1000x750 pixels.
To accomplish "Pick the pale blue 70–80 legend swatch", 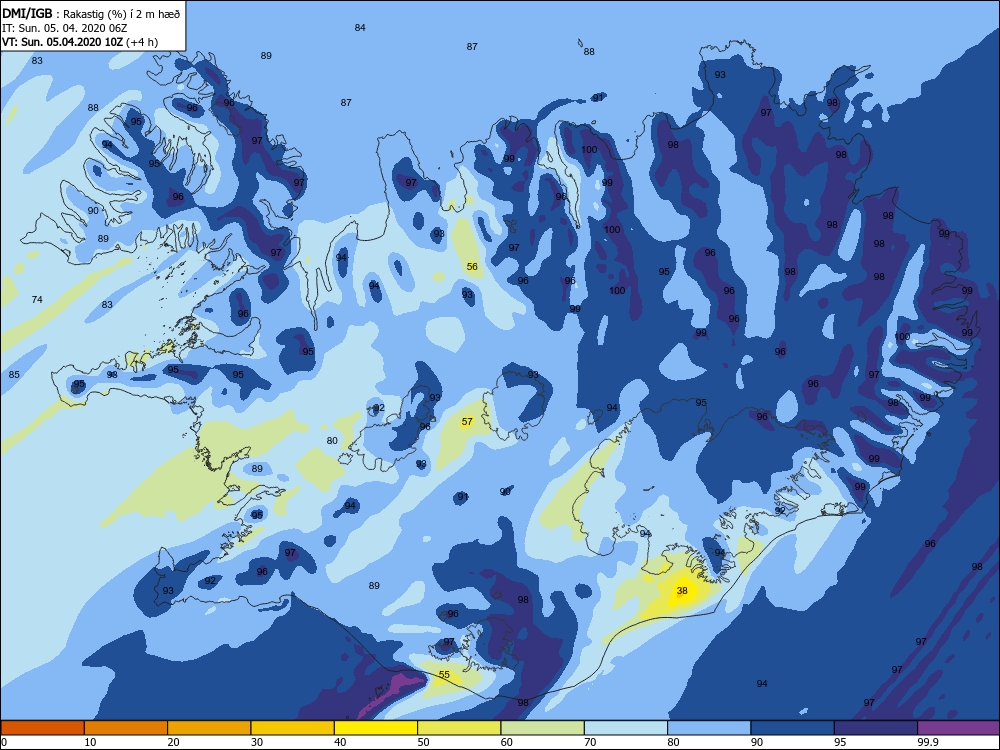I will point(626,728).
